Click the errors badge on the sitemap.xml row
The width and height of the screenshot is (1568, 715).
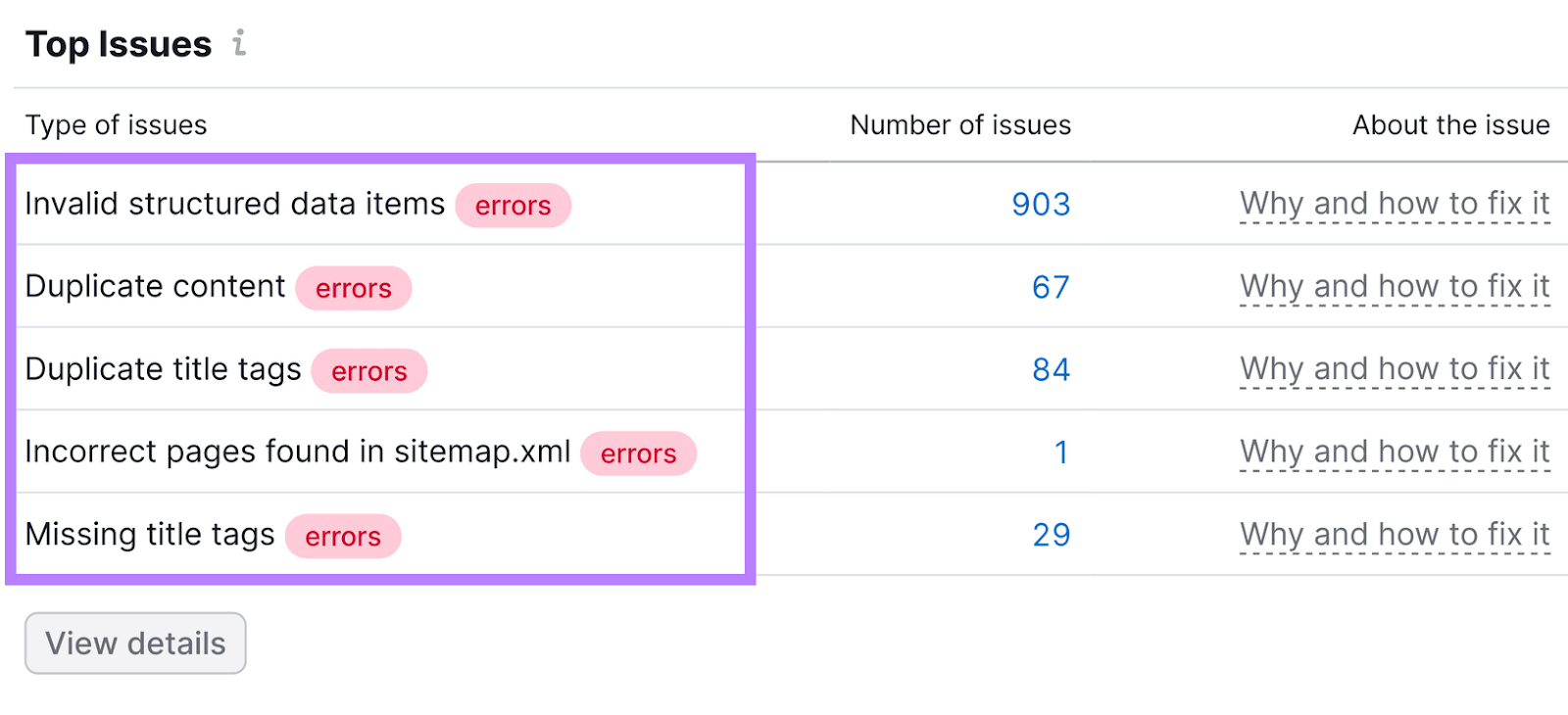(x=638, y=453)
